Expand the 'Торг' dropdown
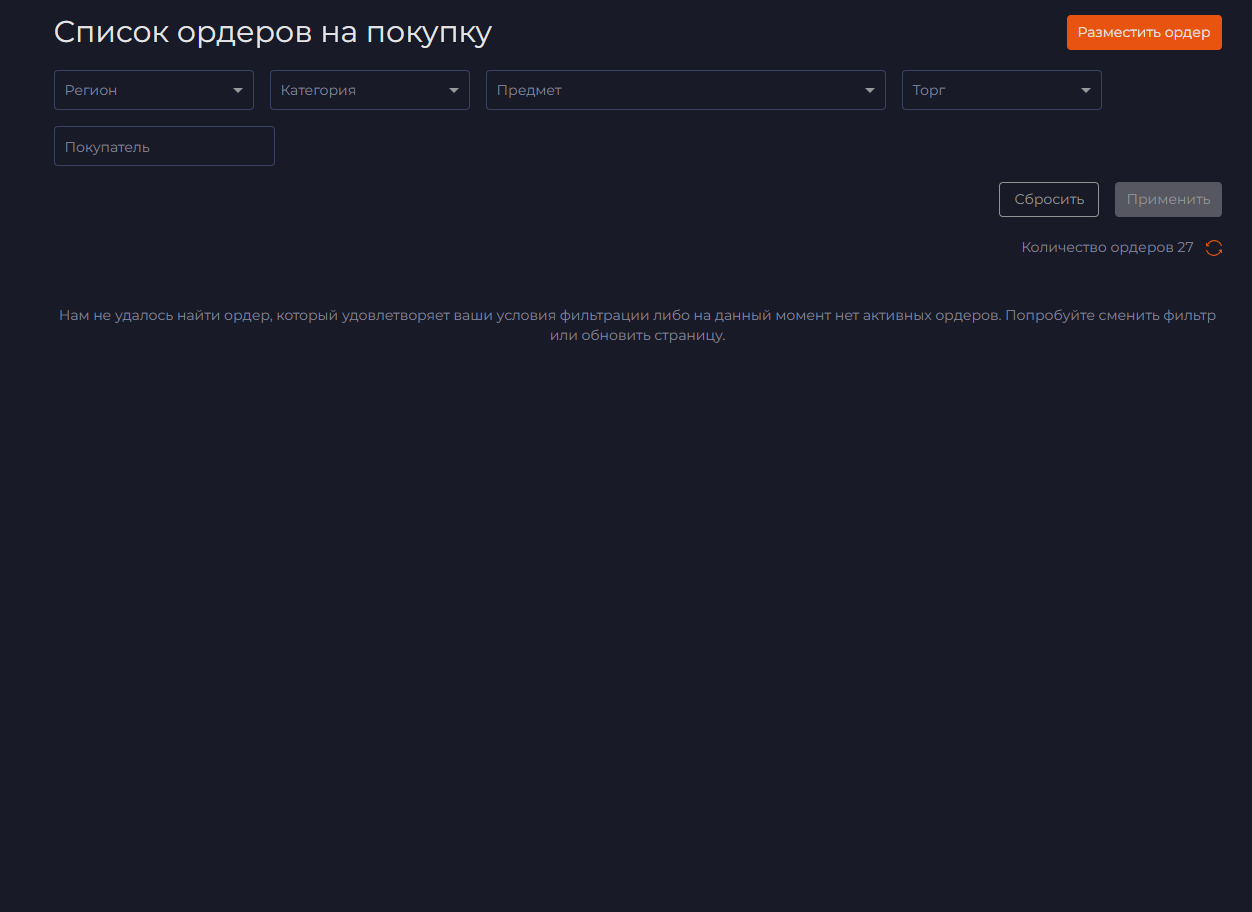 coord(1002,90)
